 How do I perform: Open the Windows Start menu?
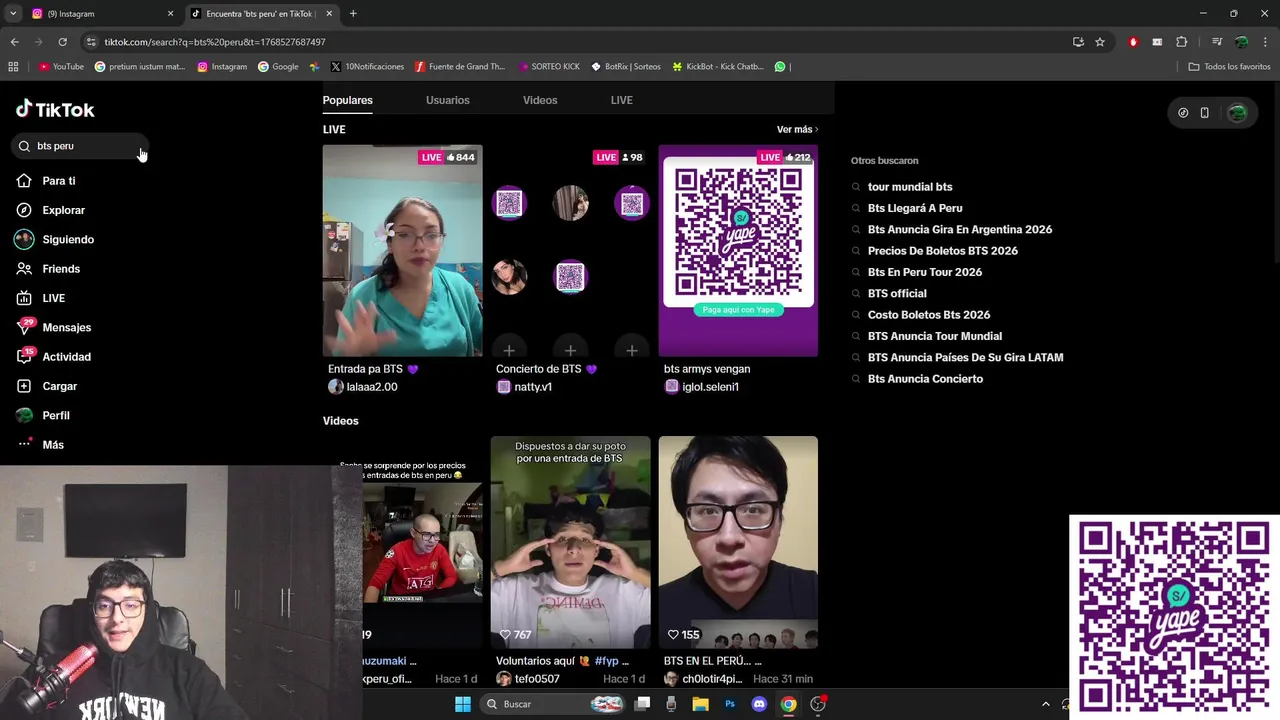click(x=462, y=704)
